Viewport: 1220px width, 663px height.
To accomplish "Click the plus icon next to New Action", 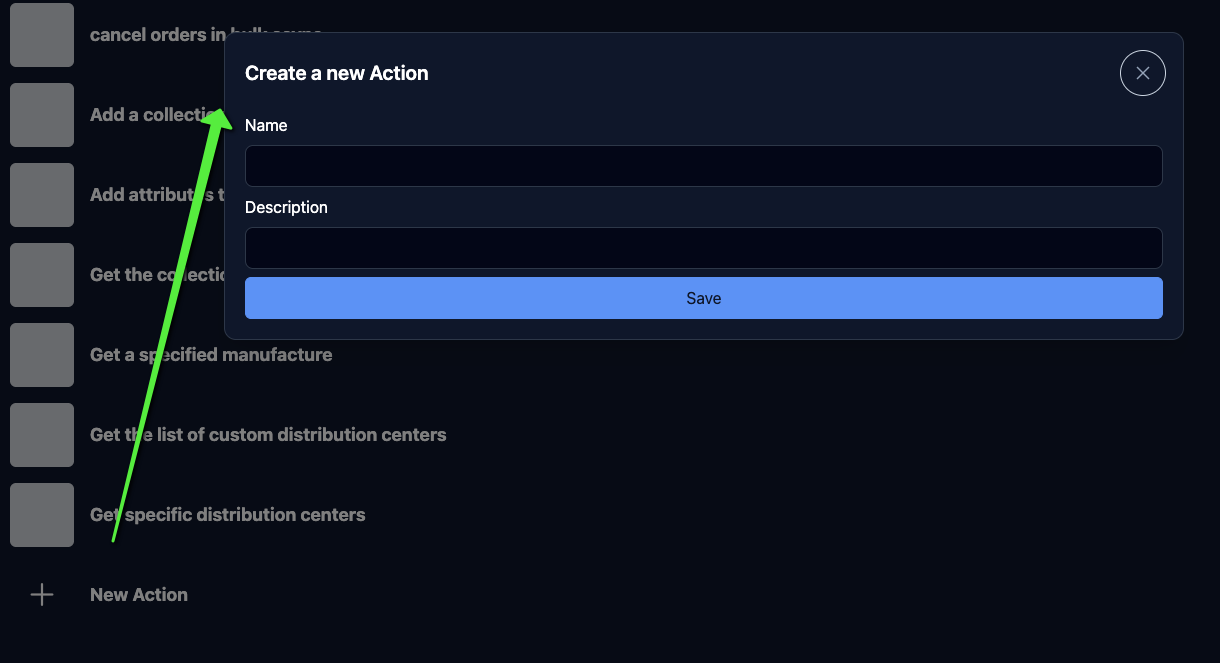I will pos(42,594).
